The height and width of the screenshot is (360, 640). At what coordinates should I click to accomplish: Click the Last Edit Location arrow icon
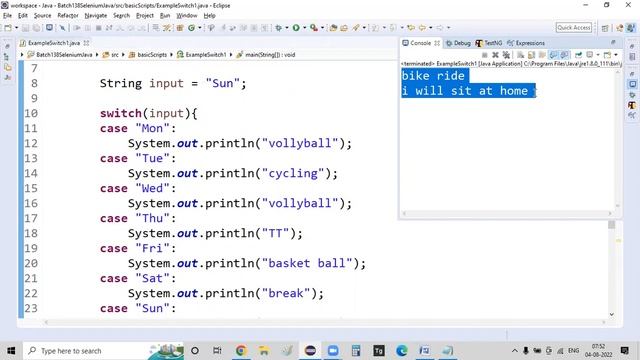(411, 28)
